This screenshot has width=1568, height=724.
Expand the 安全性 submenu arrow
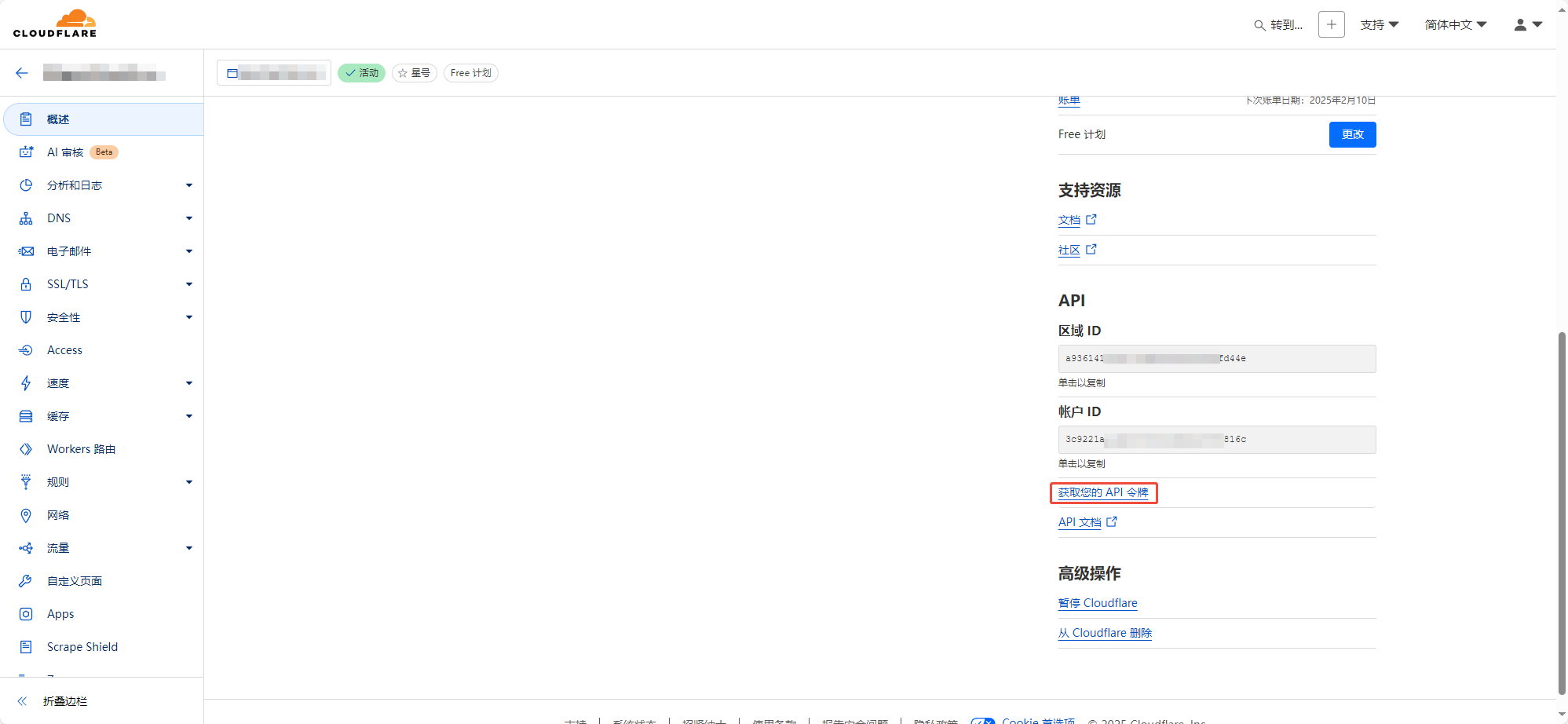[x=189, y=317]
